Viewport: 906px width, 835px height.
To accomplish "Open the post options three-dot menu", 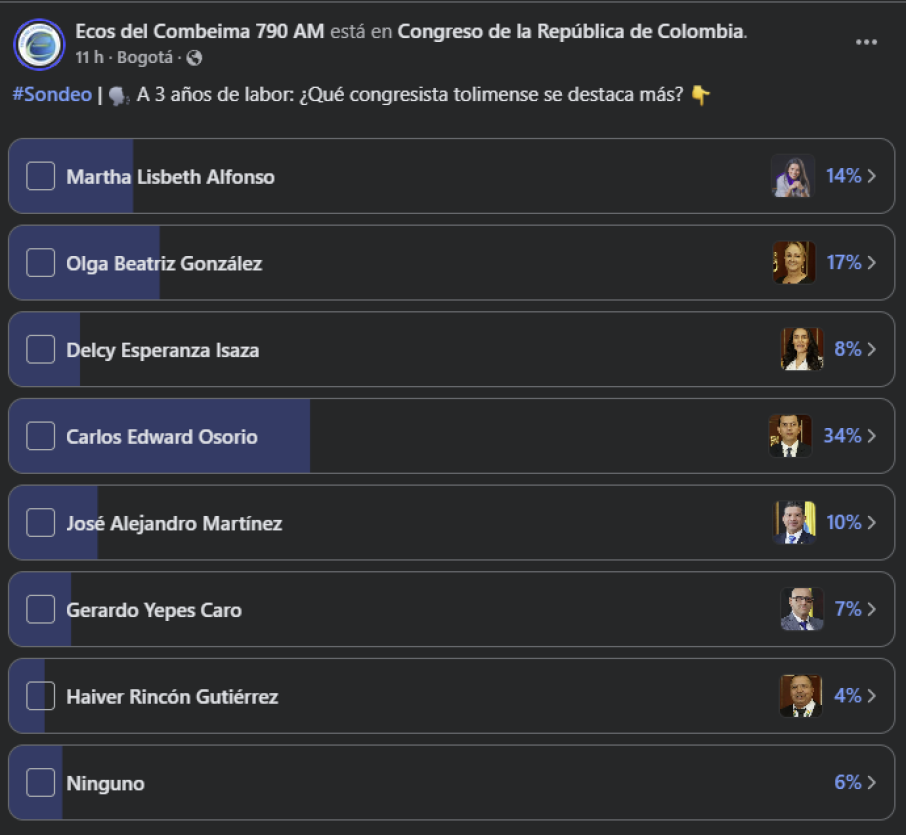I will (x=867, y=43).
